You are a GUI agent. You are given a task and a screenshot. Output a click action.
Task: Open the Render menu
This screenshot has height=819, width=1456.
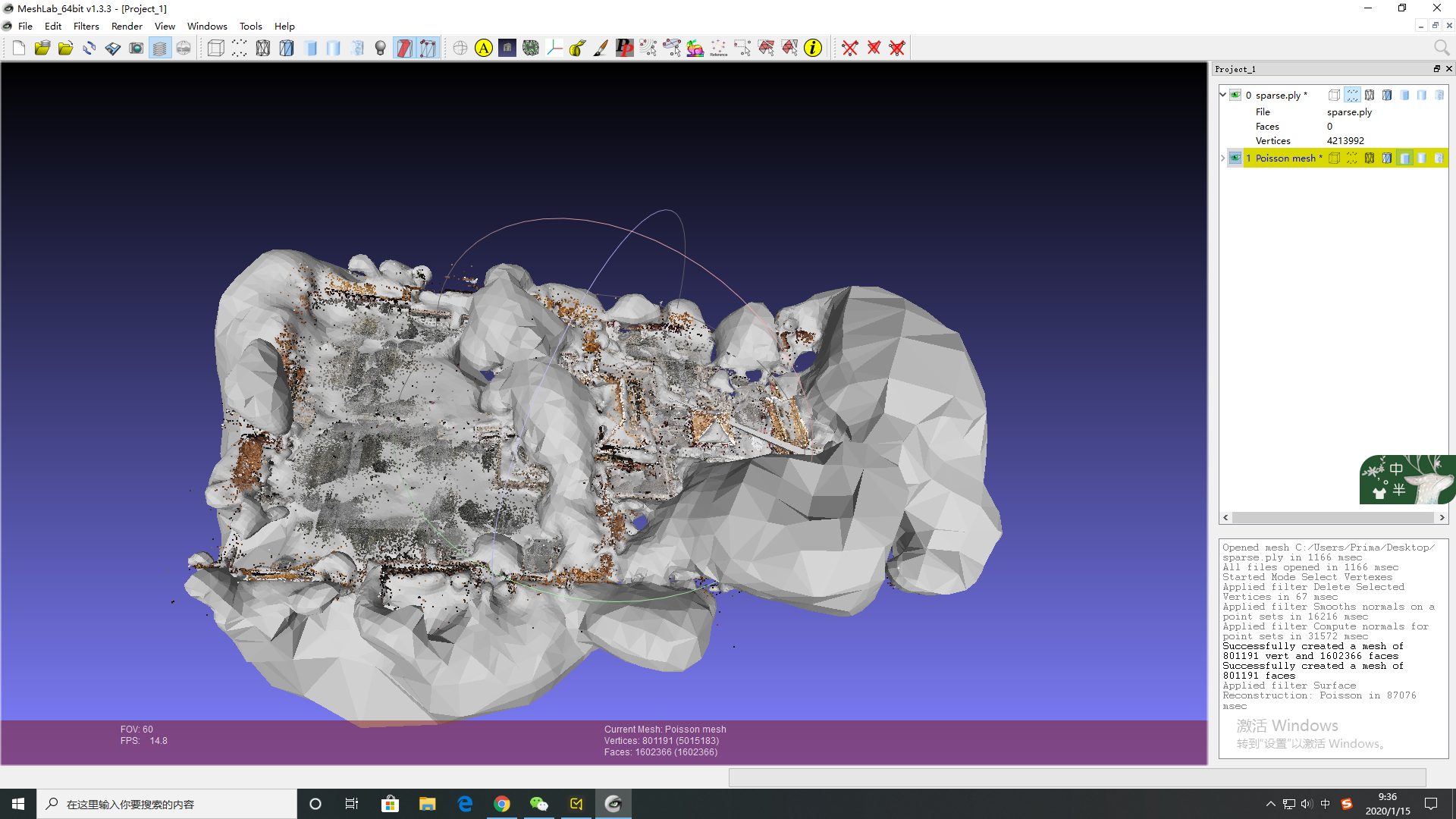coord(127,26)
